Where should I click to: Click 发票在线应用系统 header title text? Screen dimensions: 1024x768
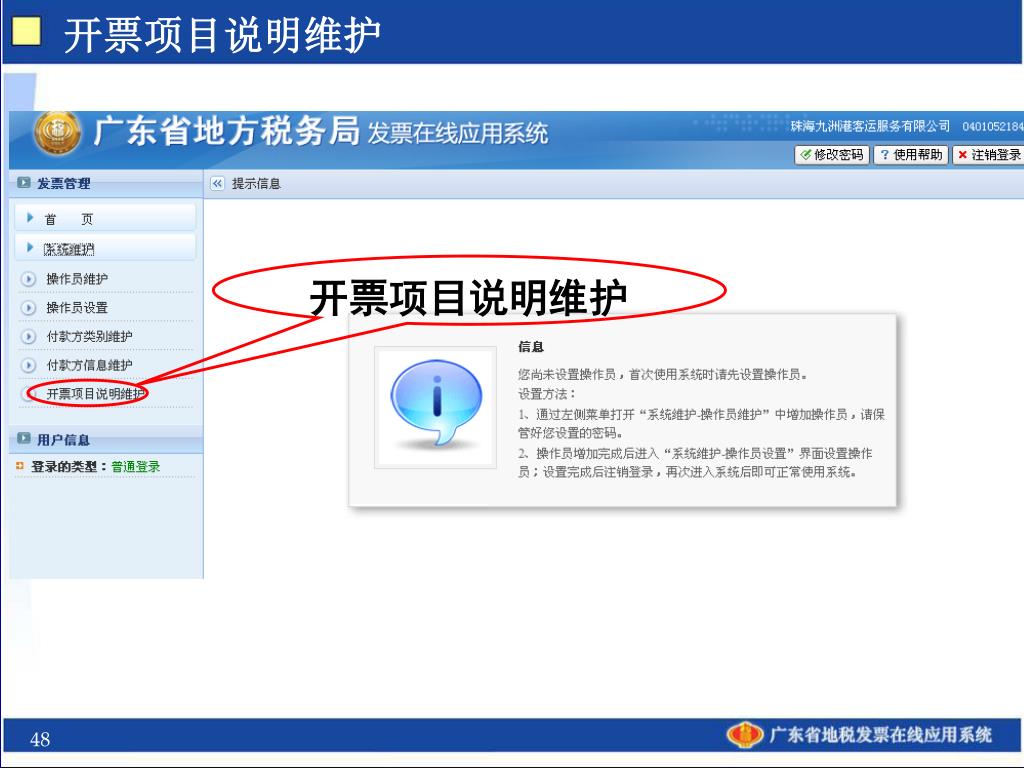click(458, 133)
